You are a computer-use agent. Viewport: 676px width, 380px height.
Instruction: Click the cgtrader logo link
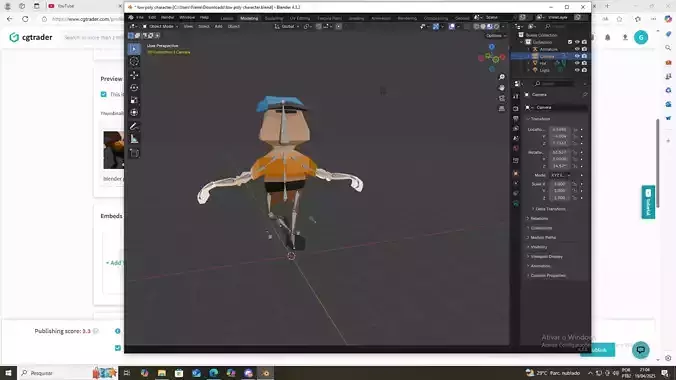coord(31,38)
